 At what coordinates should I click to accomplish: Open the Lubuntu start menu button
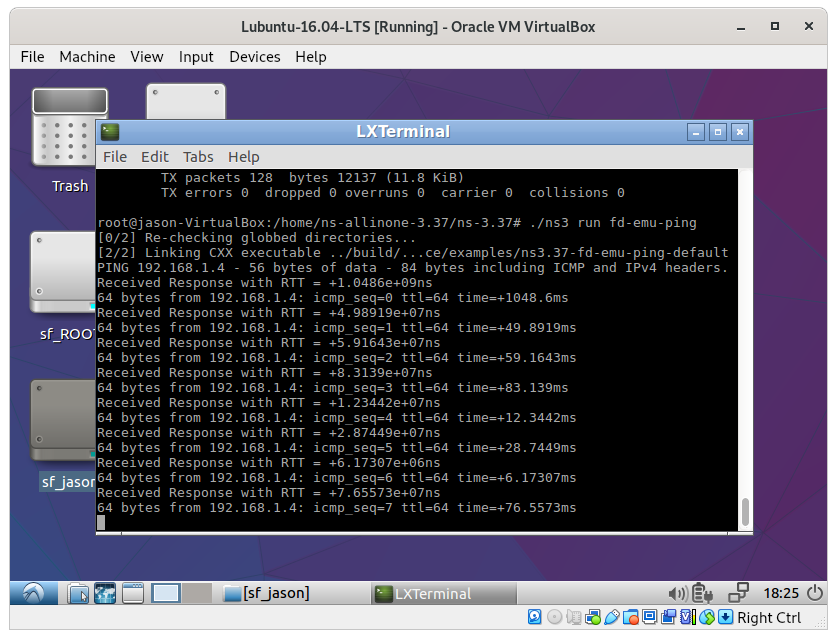click(34, 593)
